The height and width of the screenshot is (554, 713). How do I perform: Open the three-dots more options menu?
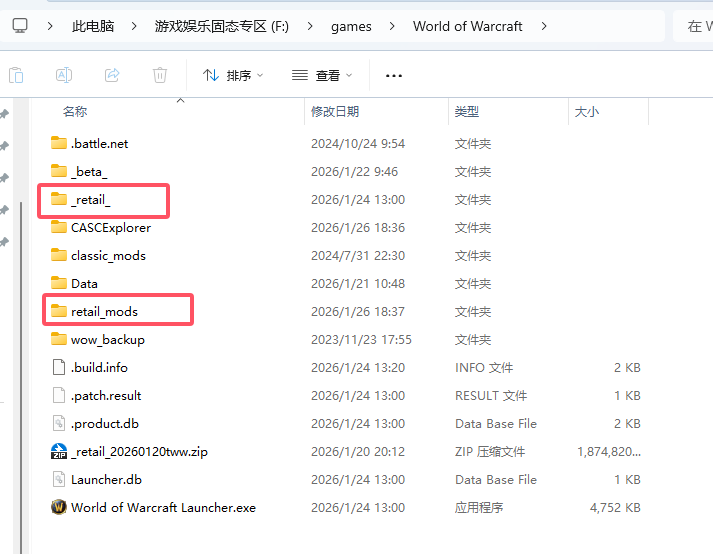click(x=393, y=75)
